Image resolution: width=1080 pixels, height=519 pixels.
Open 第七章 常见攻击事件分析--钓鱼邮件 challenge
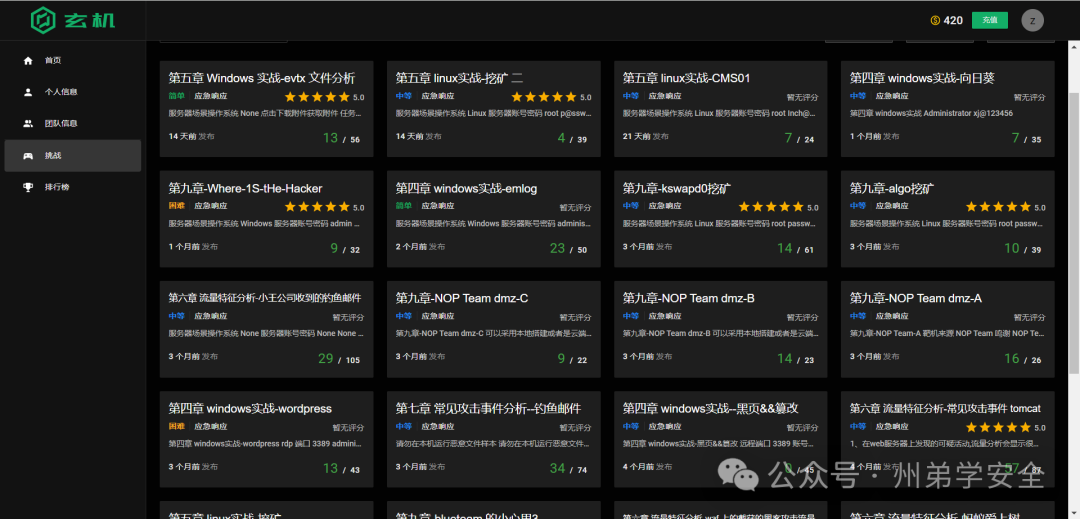(494, 439)
